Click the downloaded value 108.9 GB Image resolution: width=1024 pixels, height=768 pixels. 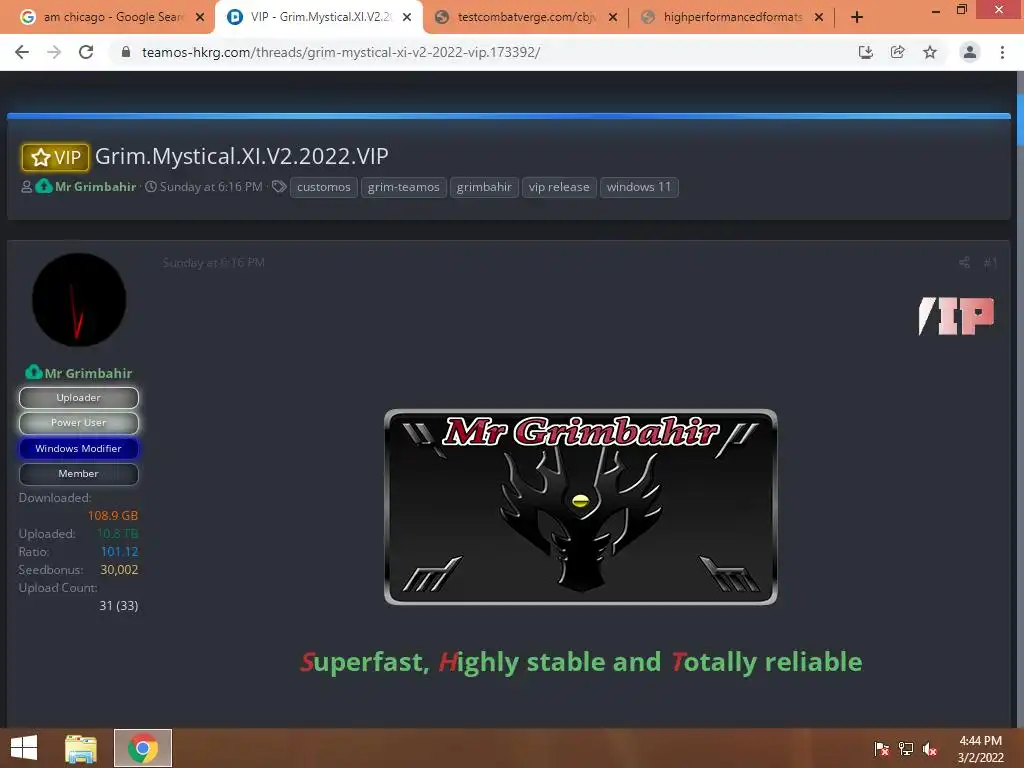pos(113,516)
